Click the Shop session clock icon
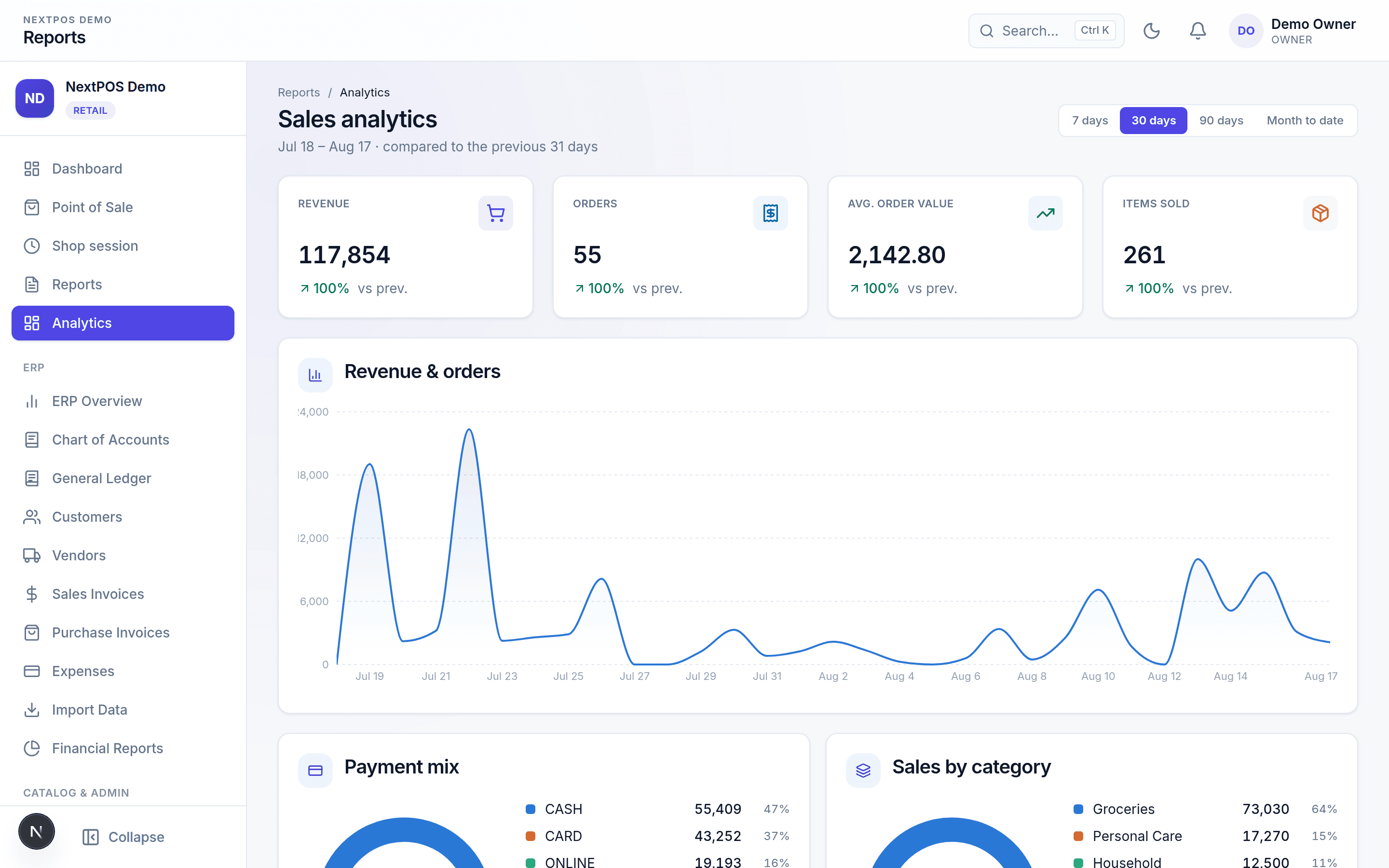1389x868 pixels. click(x=31, y=246)
